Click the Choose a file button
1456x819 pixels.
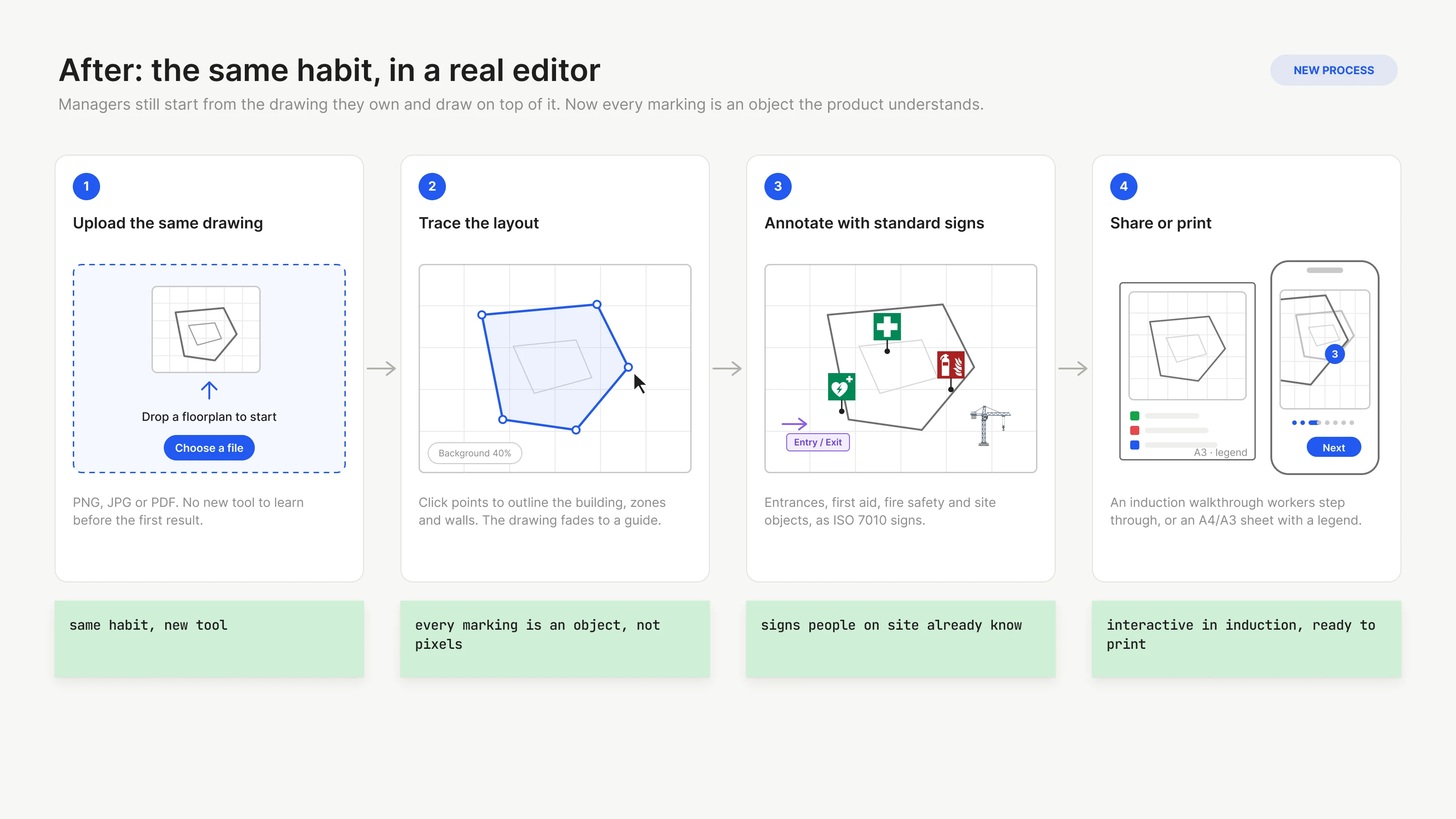coord(208,448)
